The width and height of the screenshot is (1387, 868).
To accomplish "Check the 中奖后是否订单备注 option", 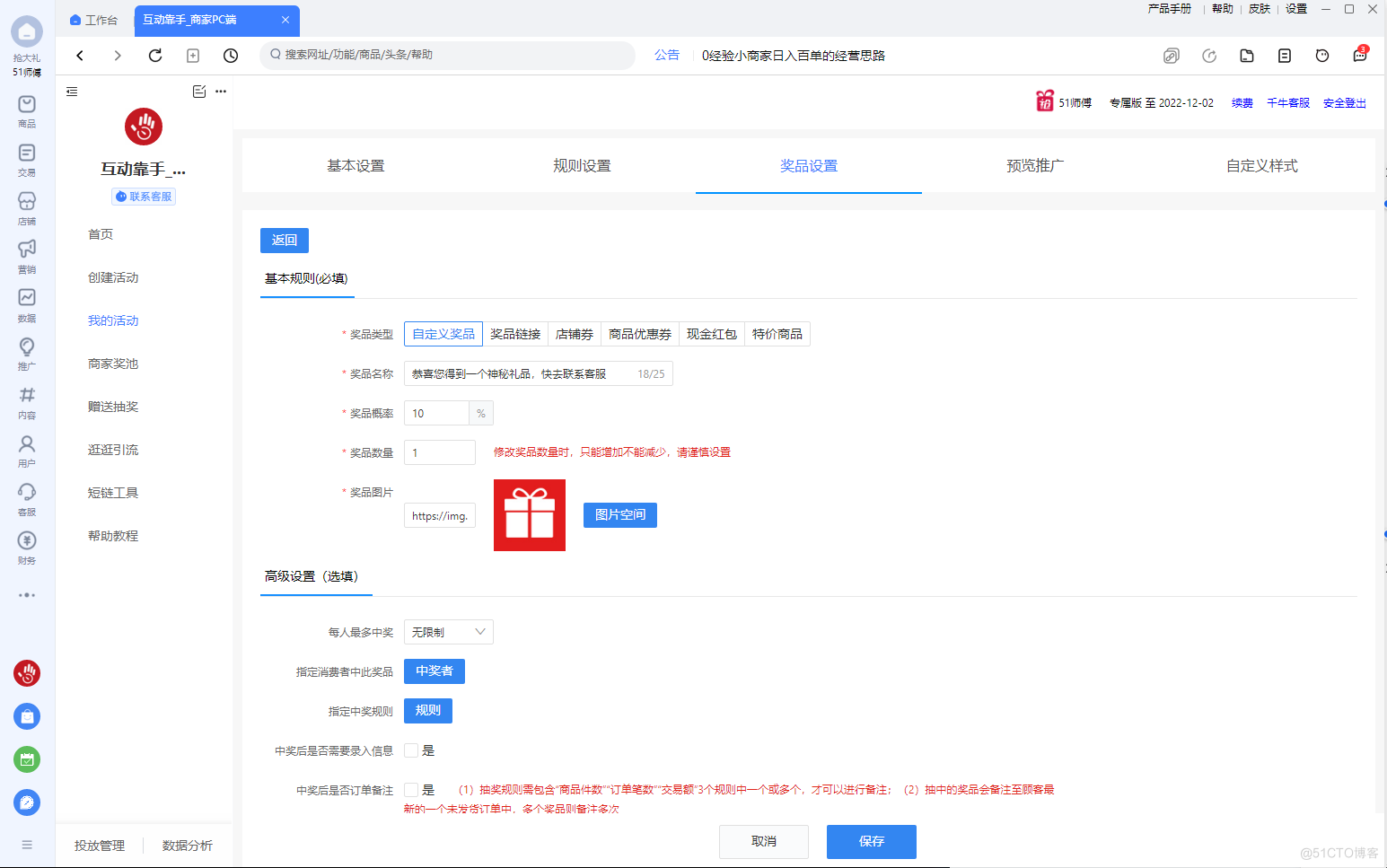I will pos(411,789).
